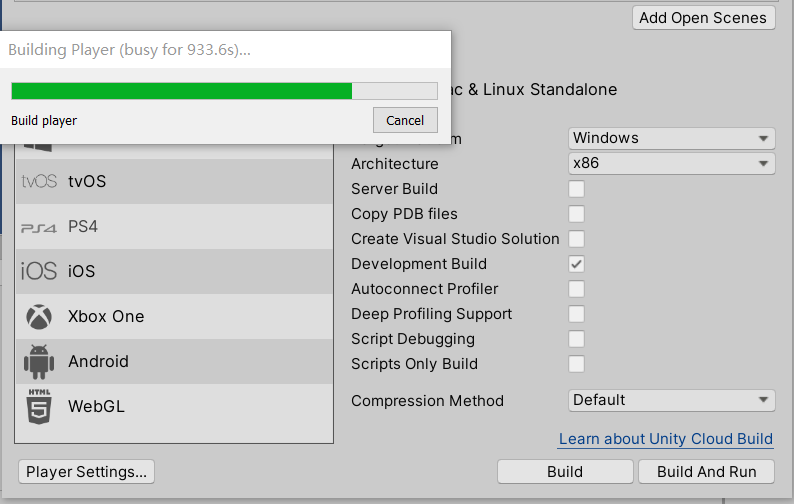Select the Android robot icon
The image size is (794, 504).
click(x=39, y=362)
